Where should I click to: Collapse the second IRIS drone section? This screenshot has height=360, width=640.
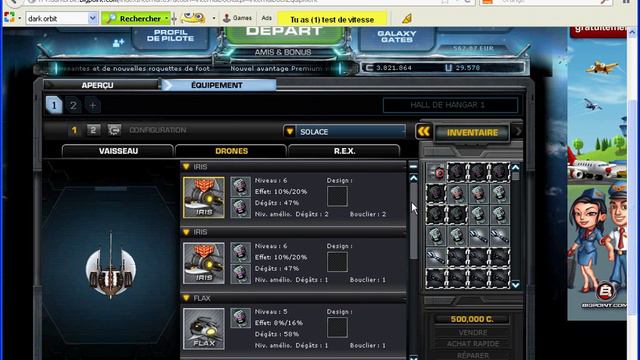tap(186, 232)
